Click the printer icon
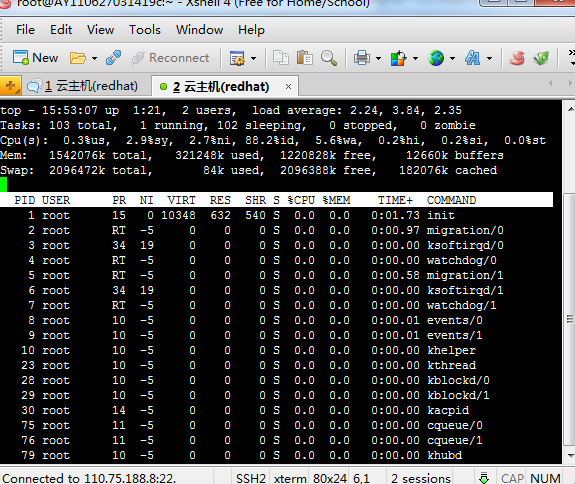Screen dimensions: 575x484 tap(362, 58)
